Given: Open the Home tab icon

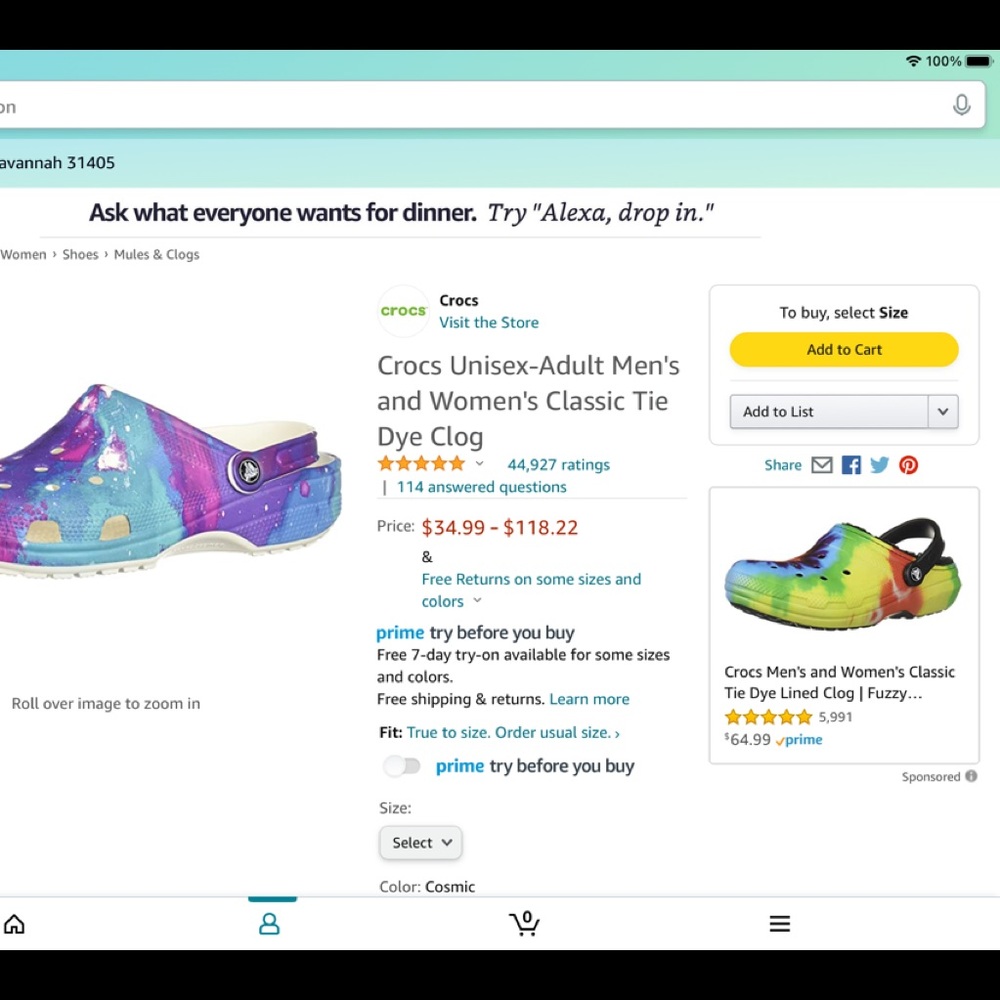Looking at the screenshot, I should click(14, 924).
